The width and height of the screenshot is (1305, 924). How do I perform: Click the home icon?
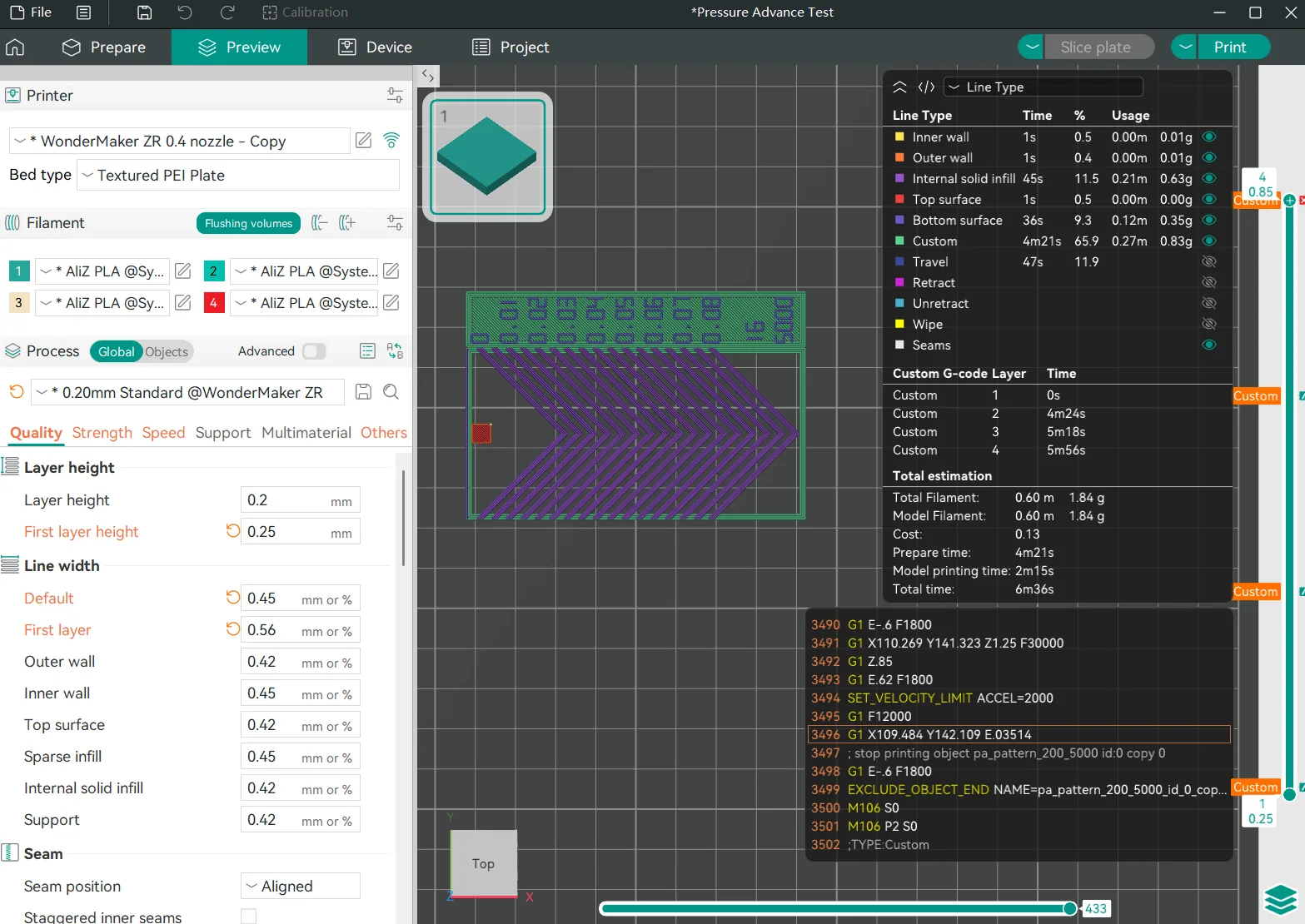point(15,47)
